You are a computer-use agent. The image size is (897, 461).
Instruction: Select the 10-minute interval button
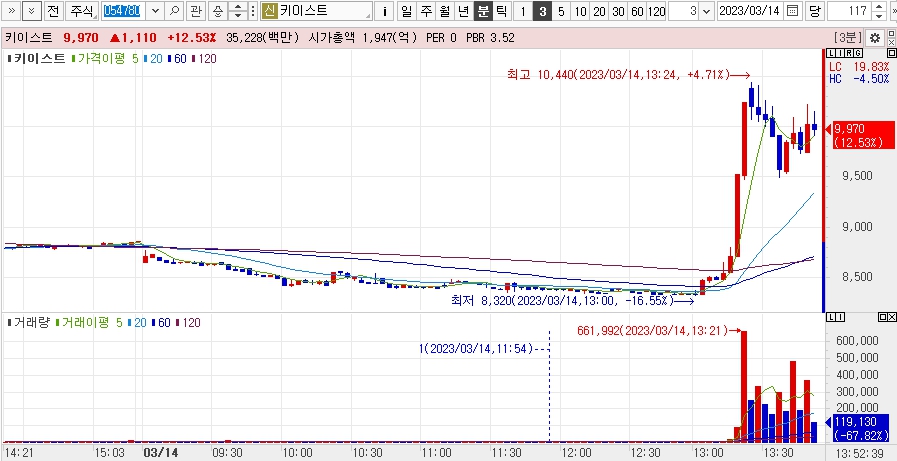[x=580, y=10]
